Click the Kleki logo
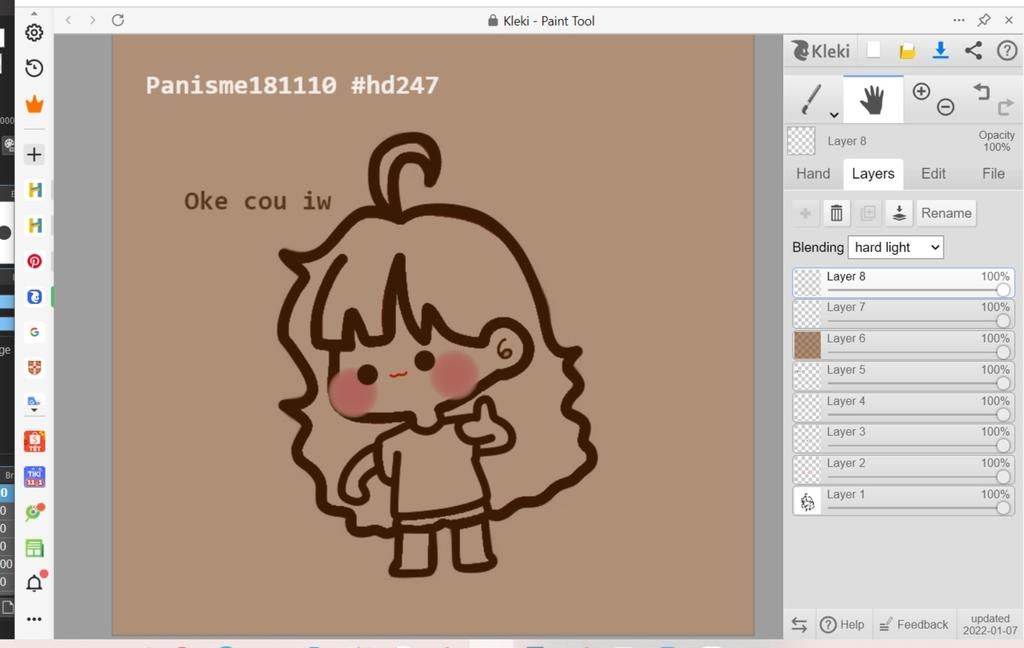Image resolution: width=1024 pixels, height=648 pixels. (821, 51)
